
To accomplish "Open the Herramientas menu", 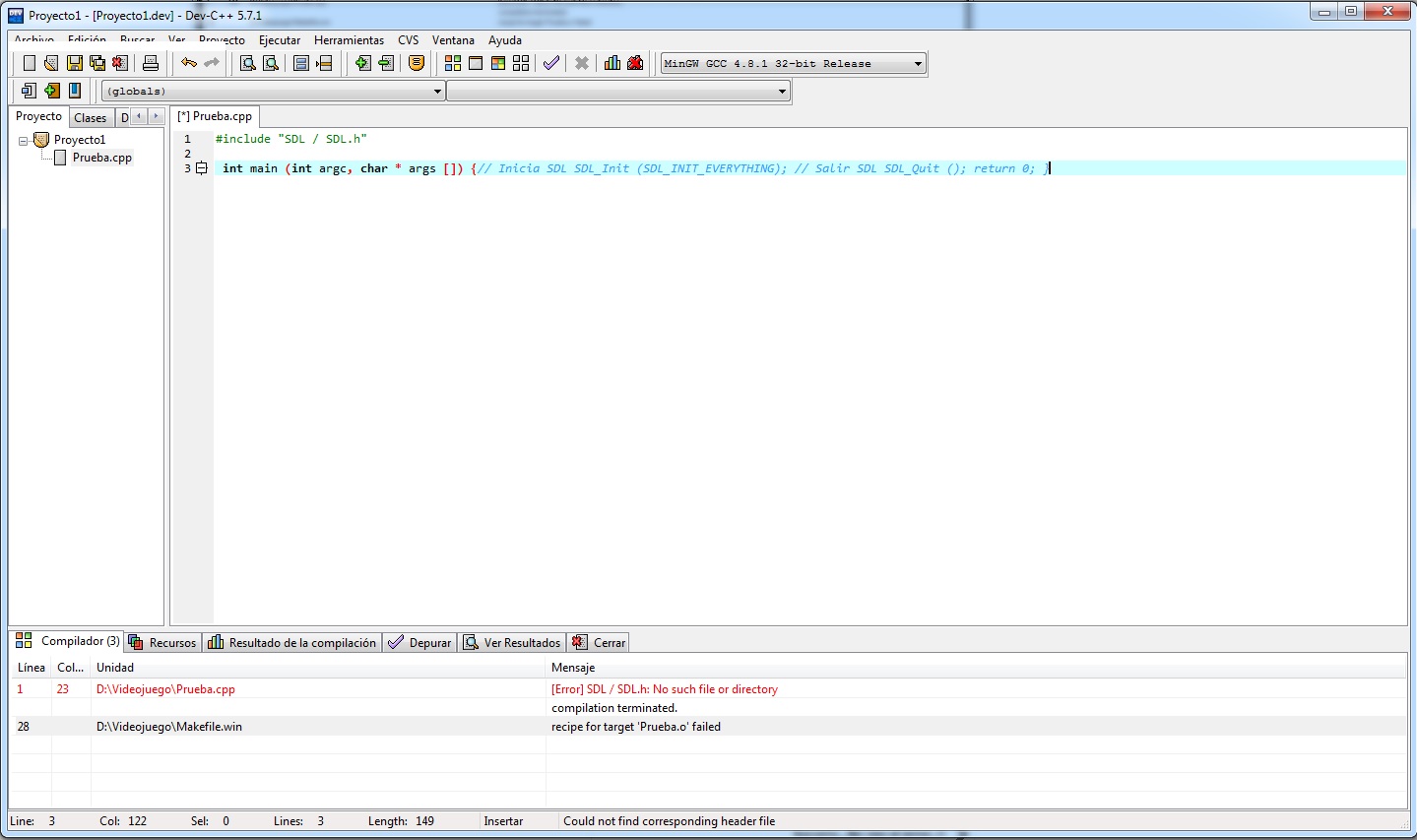I will (349, 40).
